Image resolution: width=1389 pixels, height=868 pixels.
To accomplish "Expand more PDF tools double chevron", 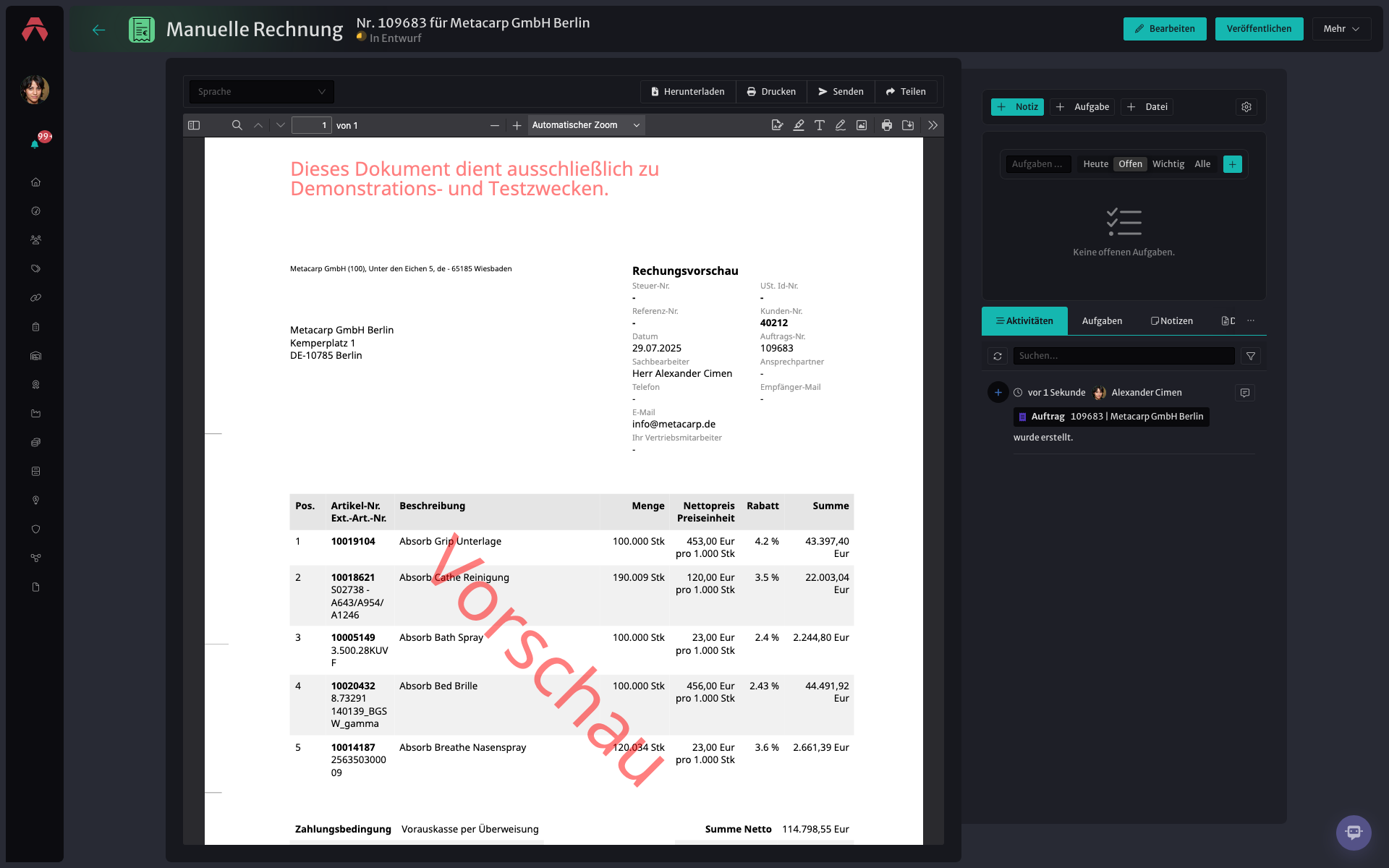I will click(933, 125).
